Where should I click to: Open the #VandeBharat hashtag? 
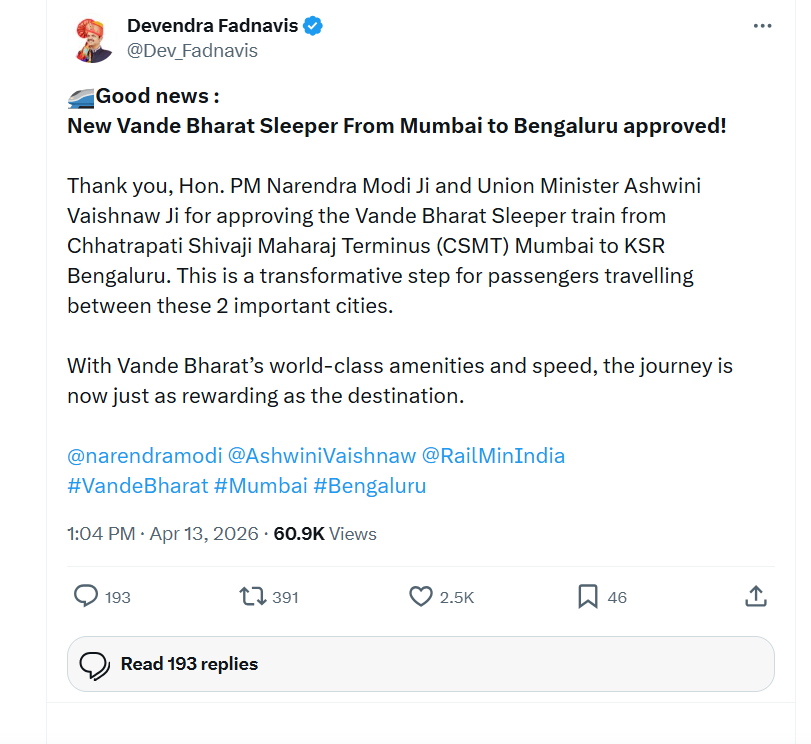tap(137, 486)
